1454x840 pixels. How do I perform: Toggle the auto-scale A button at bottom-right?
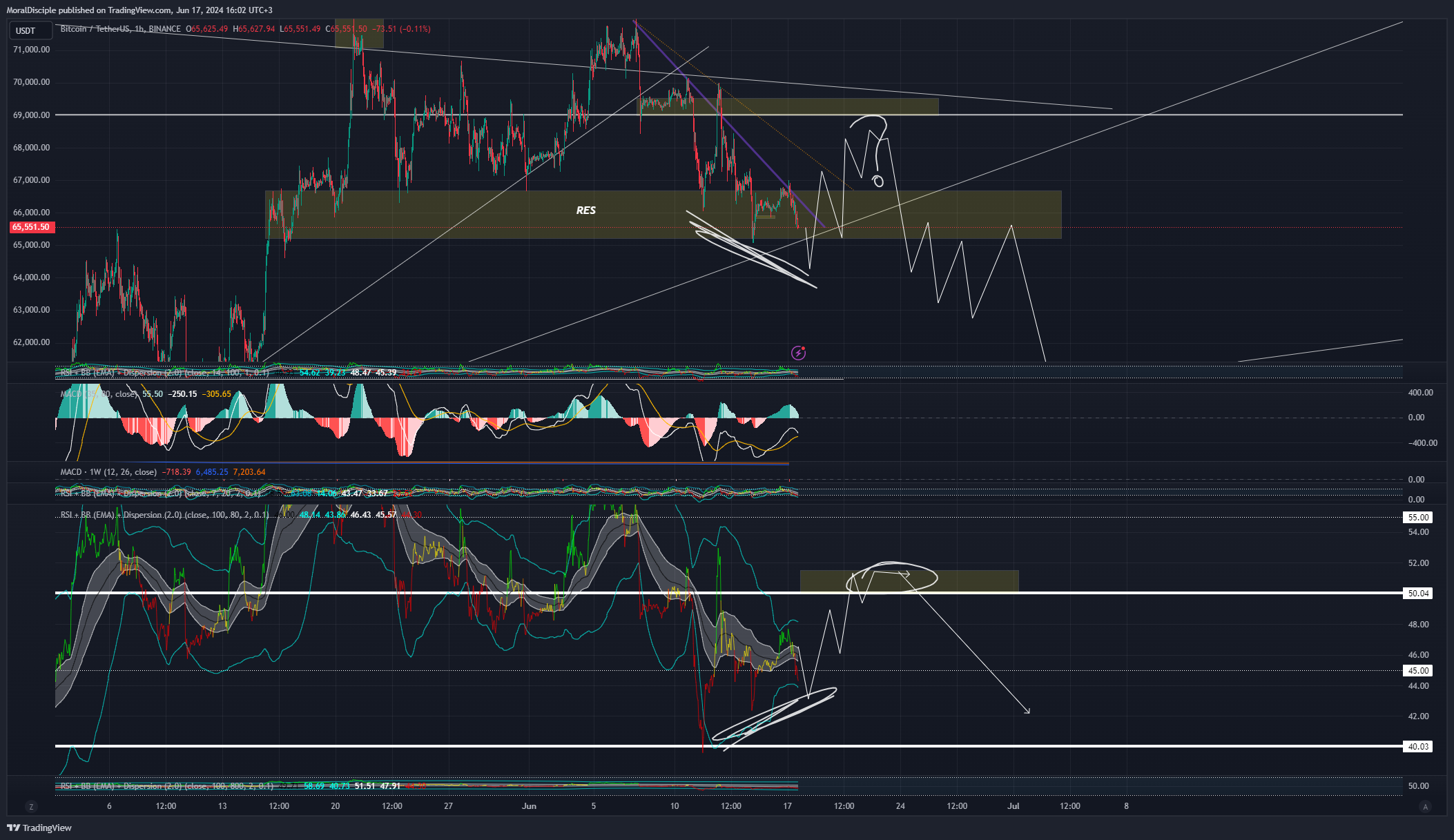[1425, 806]
